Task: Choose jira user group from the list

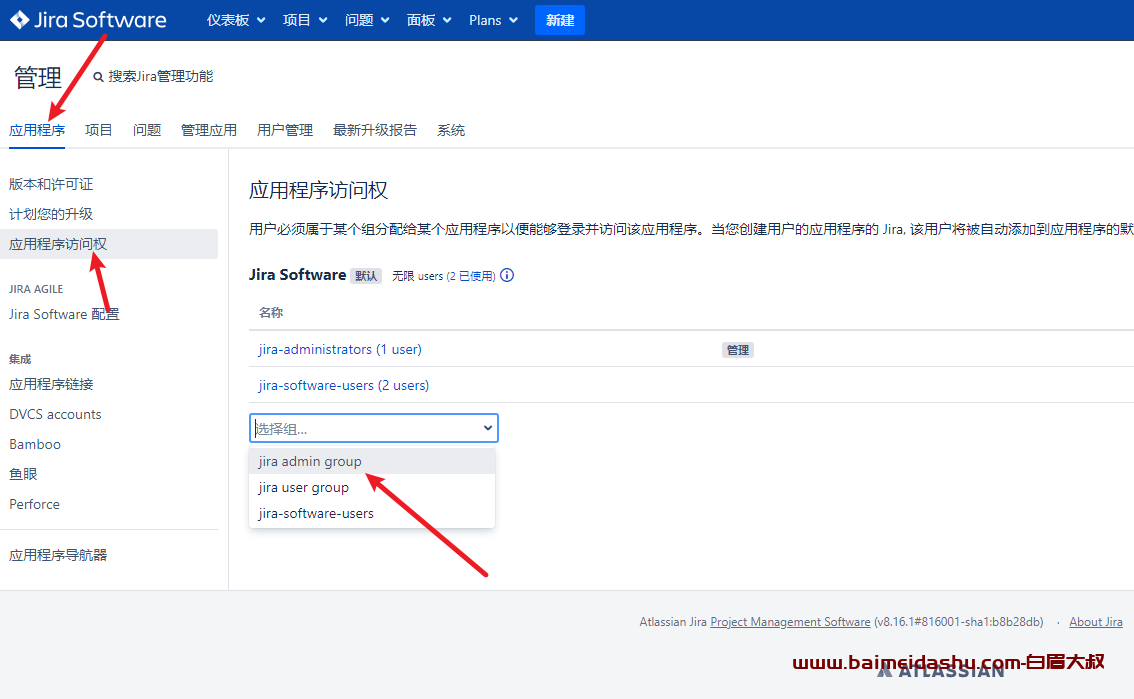Action: 372,487
